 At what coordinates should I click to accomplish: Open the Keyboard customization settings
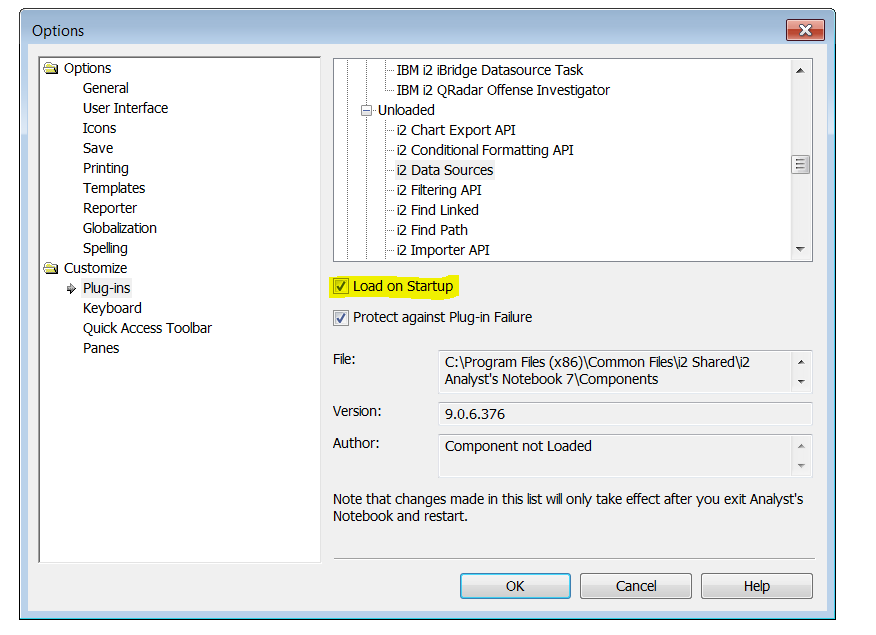[x=112, y=308]
